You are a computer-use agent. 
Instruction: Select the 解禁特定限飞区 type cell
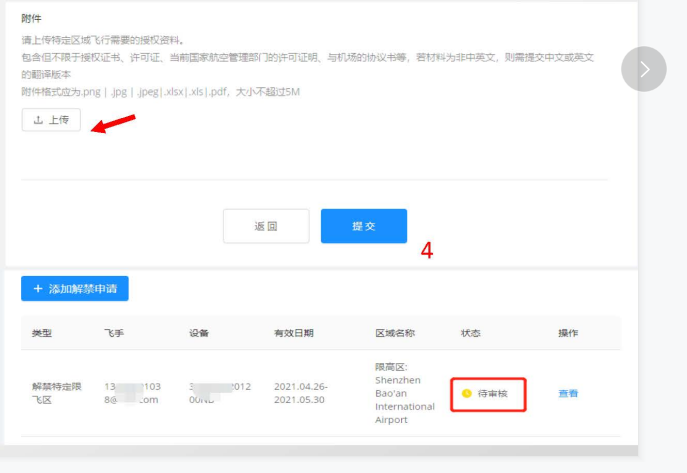[57, 393]
